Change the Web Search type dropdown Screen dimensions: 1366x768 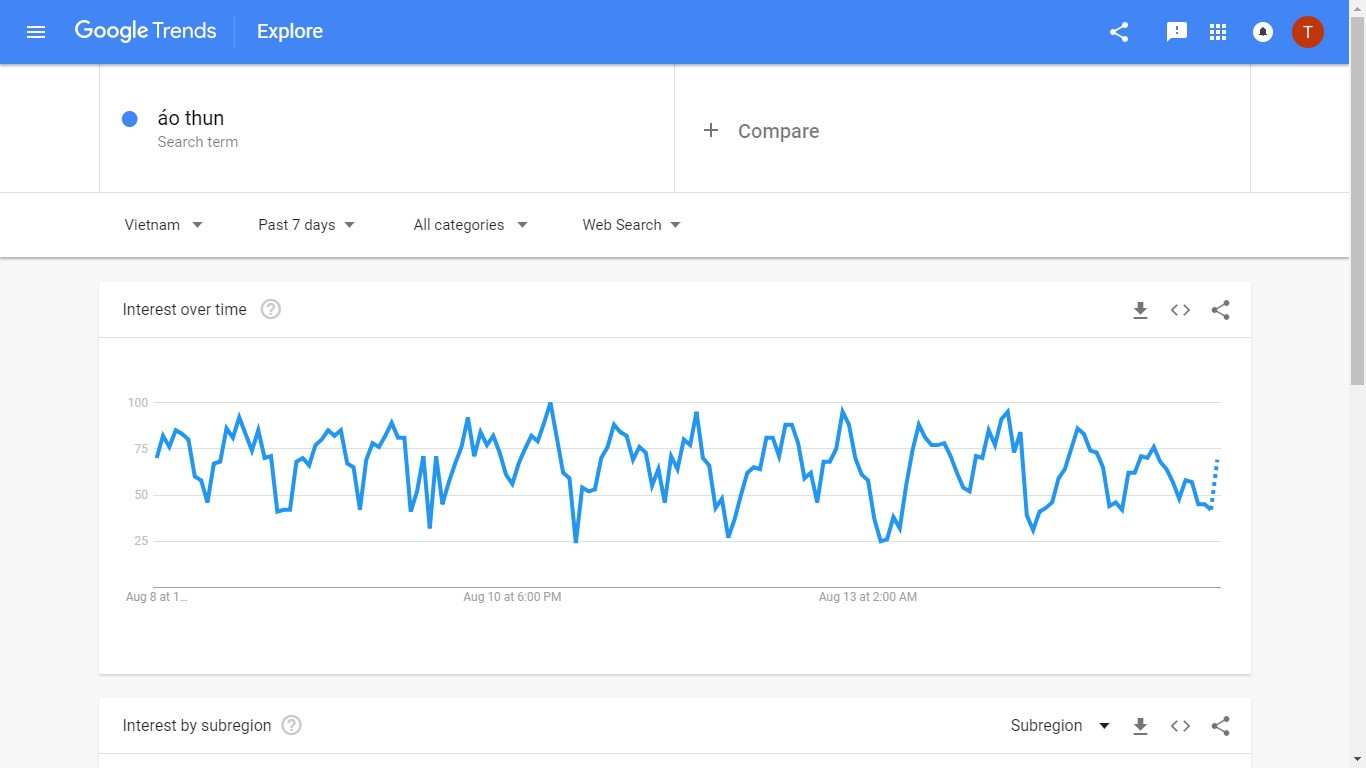tap(631, 225)
